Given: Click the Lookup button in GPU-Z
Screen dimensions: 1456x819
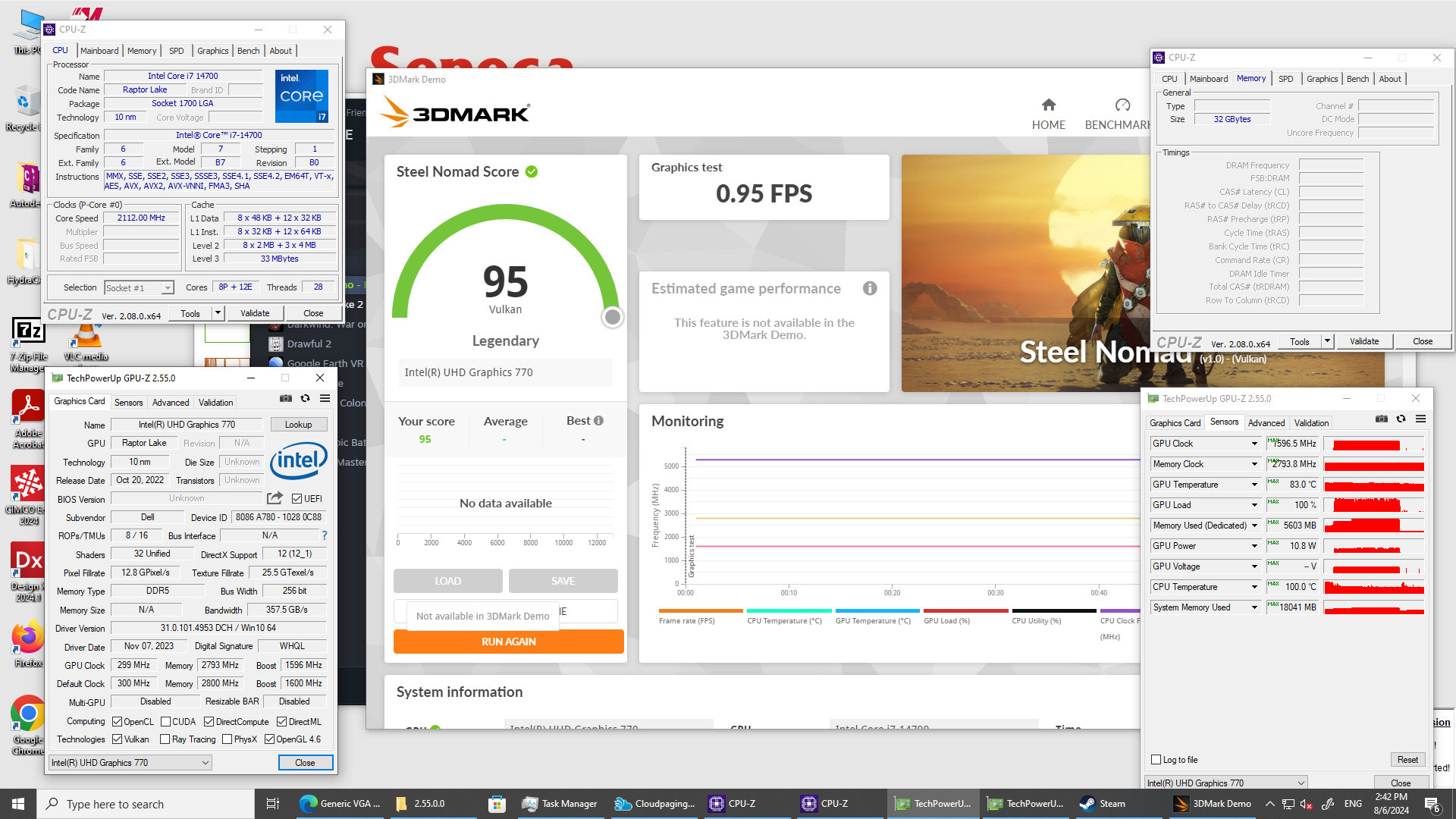Looking at the screenshot, I should [299, 424].
